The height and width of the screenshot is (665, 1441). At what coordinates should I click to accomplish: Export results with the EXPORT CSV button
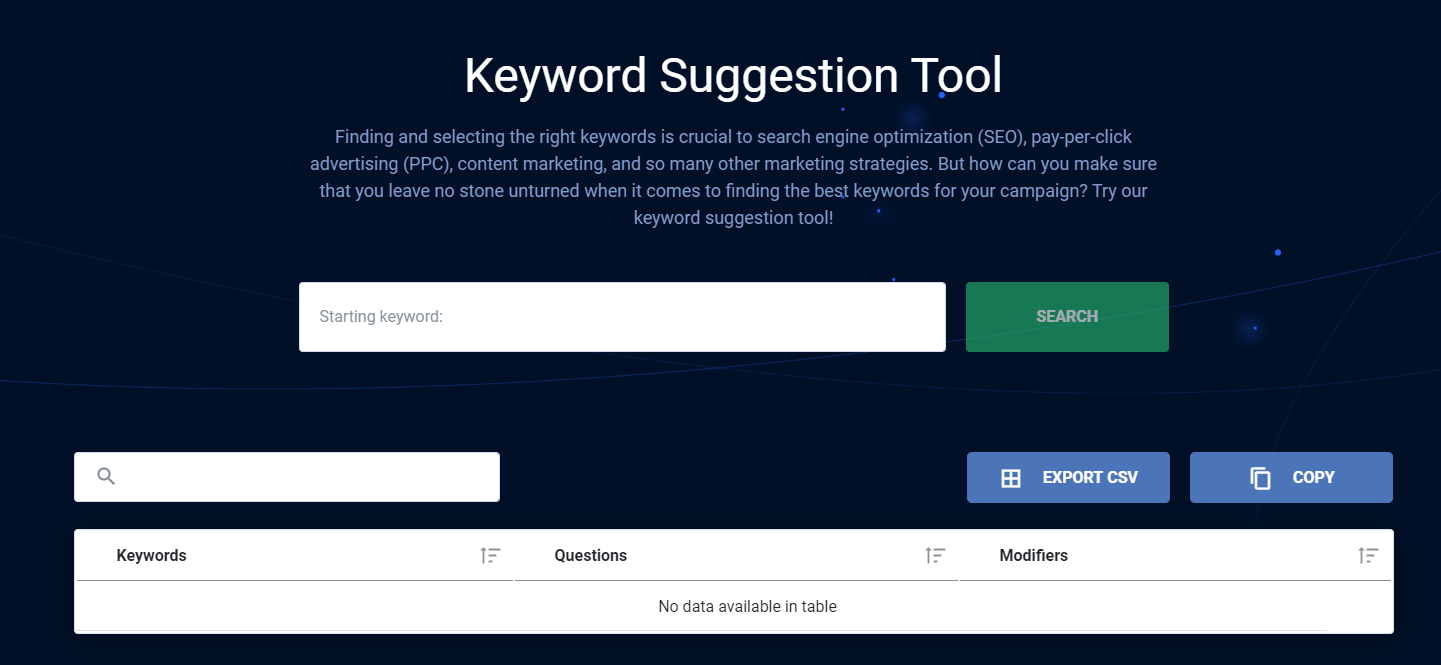[1068, 477]
